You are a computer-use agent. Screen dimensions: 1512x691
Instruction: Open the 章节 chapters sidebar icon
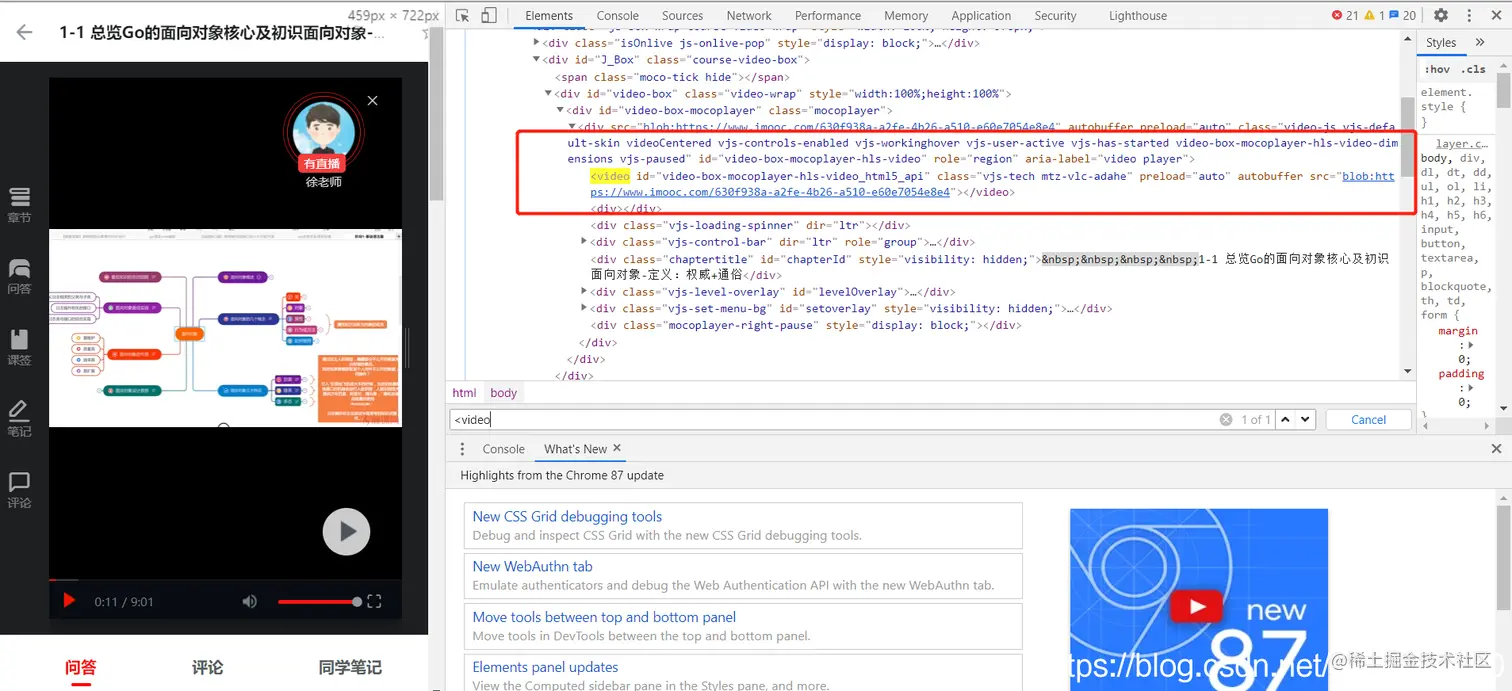[x=19, y=204]
